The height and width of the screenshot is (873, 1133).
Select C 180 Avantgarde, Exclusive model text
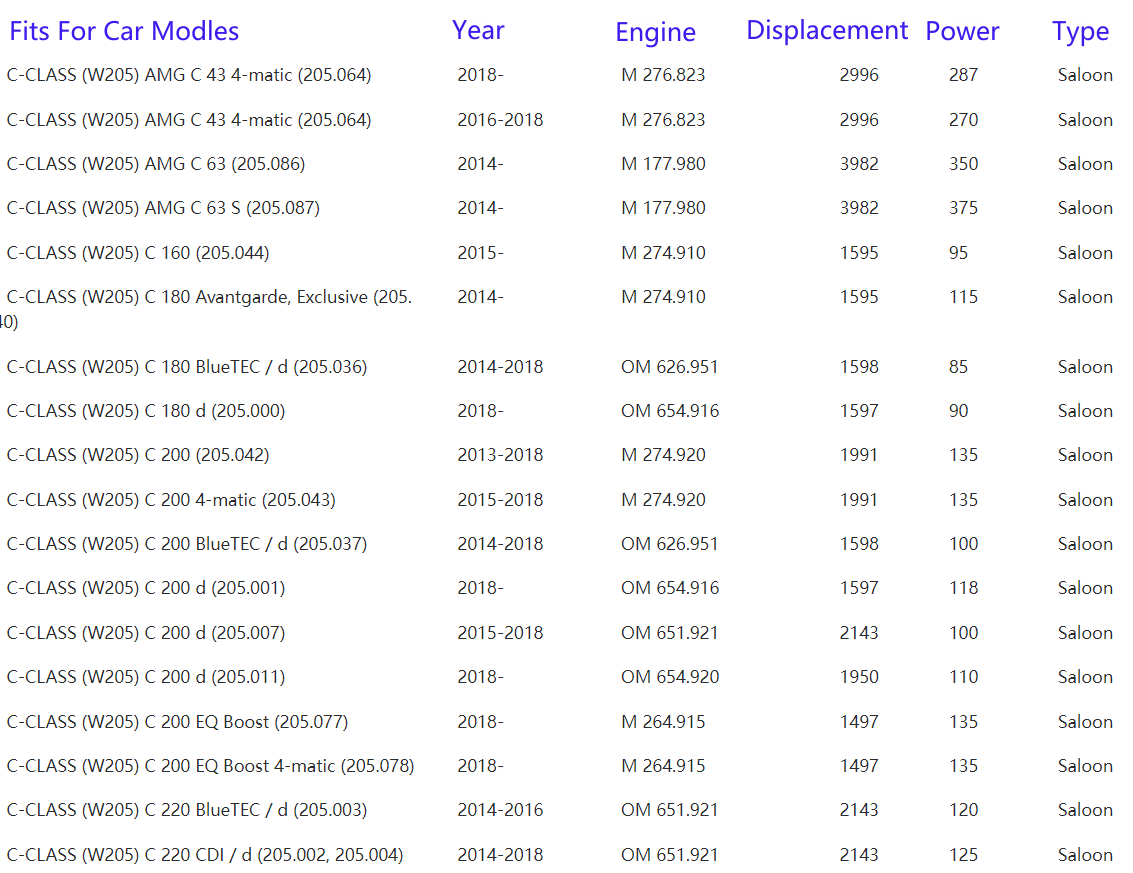(209, 297)
